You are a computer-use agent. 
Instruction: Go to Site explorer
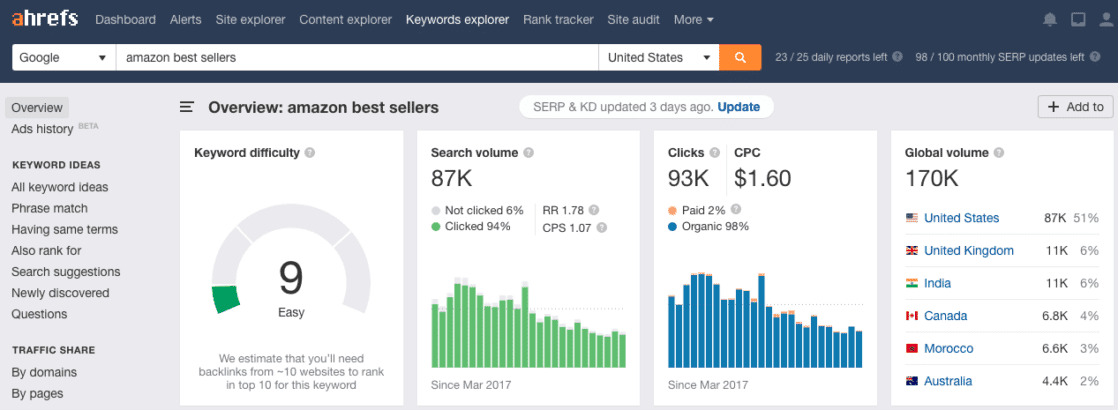tap(250, 20)
